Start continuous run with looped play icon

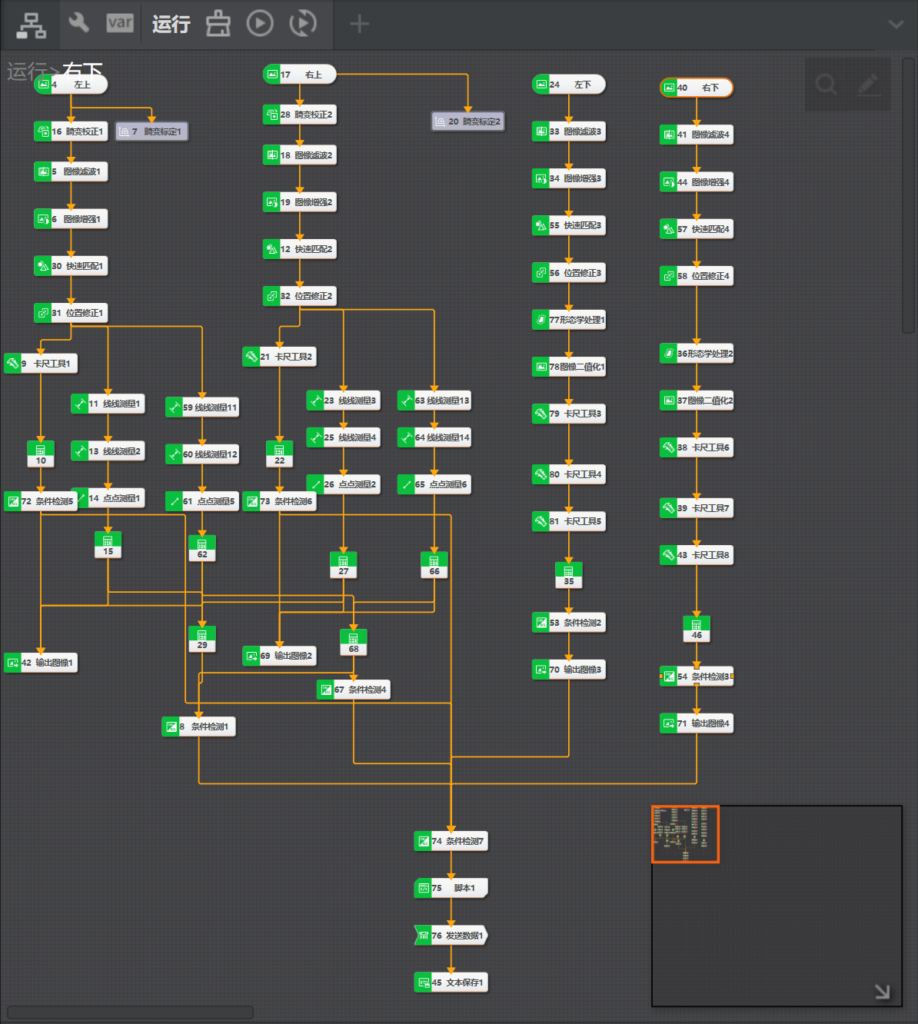pos(303,24)
